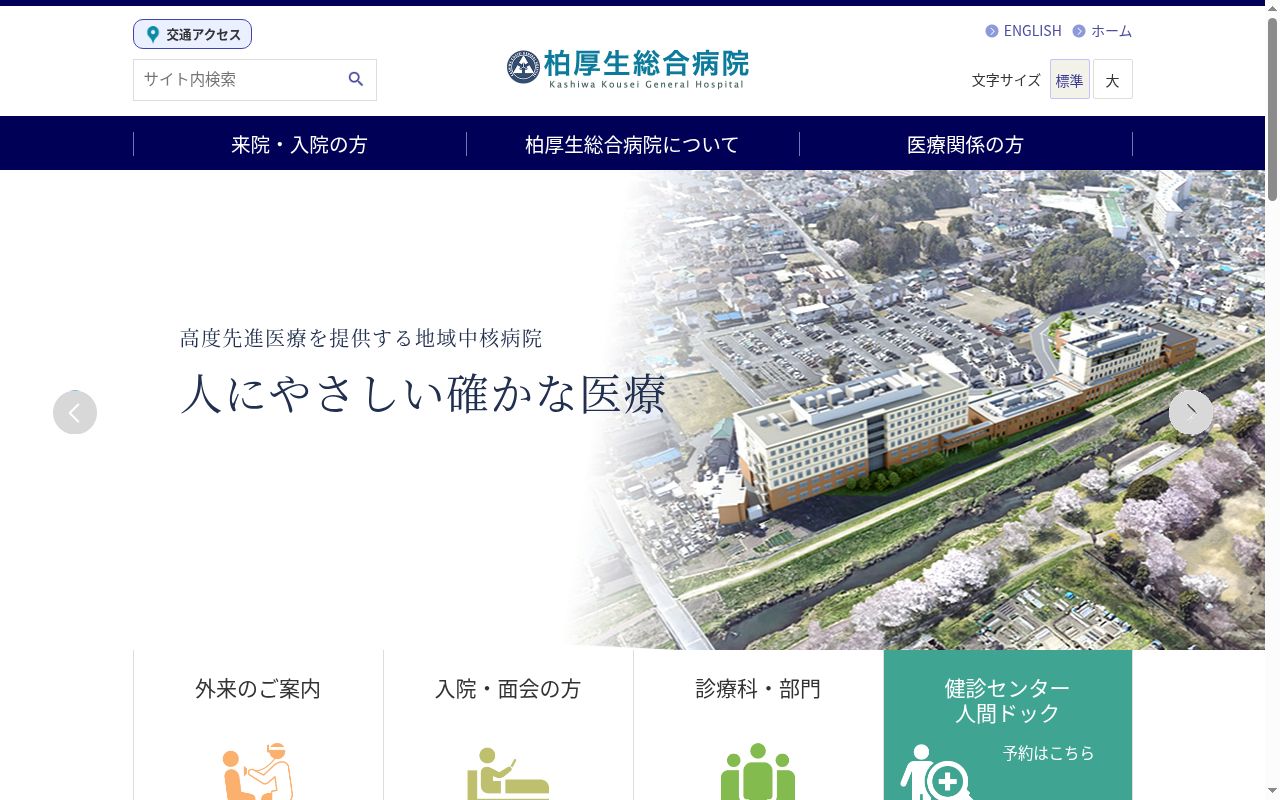Open 入院・面会の方 card
Viewport: 1280px width, 800px height.
click(508, 725)
